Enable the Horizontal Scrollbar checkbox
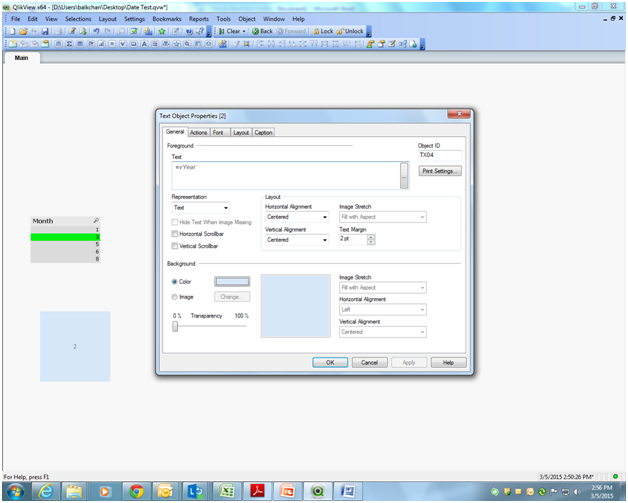Image resolution: width=628 pixels, height=503 pixels. coord(175,233)
